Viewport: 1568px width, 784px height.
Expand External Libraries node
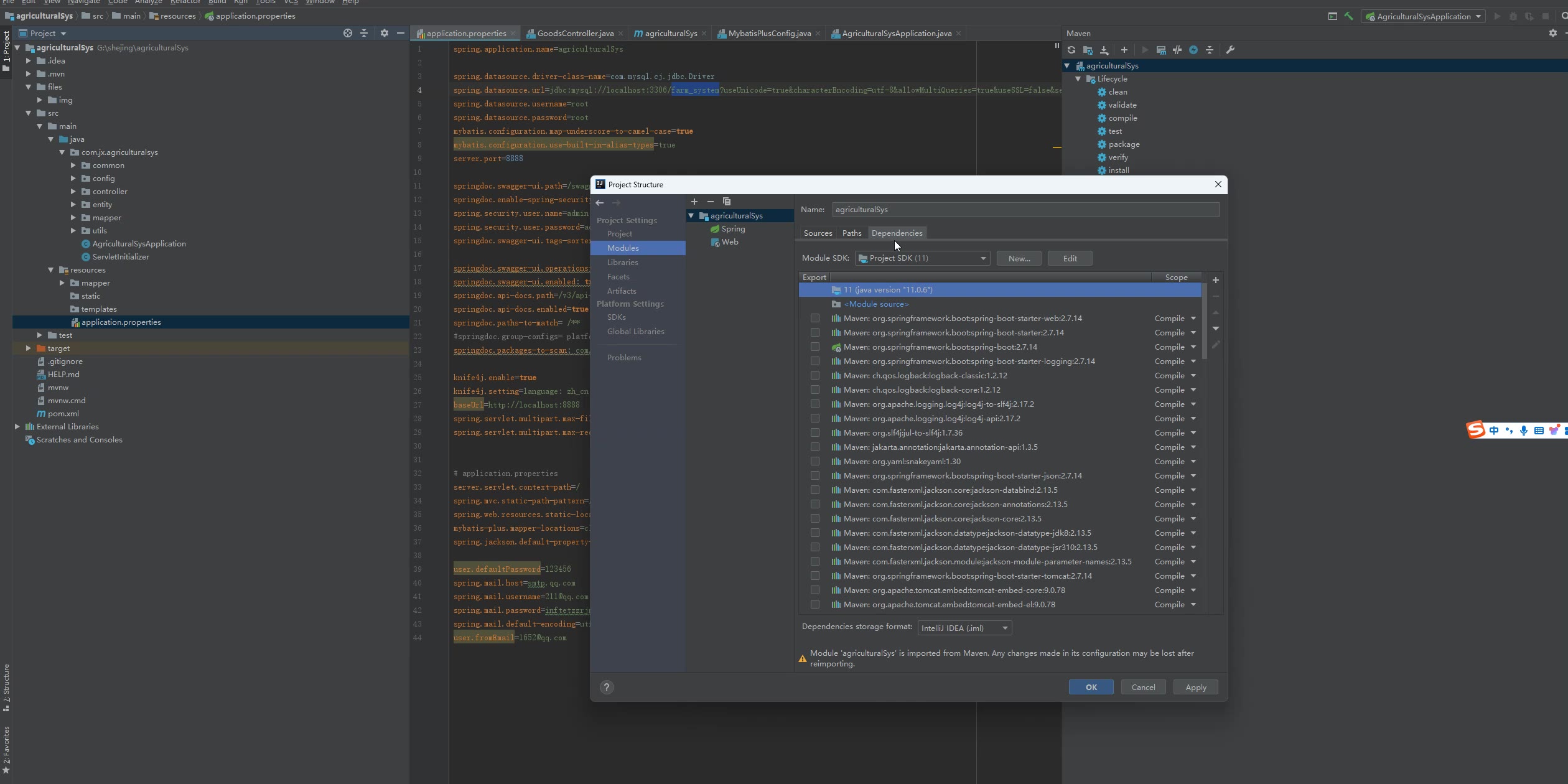pos(17,427)
